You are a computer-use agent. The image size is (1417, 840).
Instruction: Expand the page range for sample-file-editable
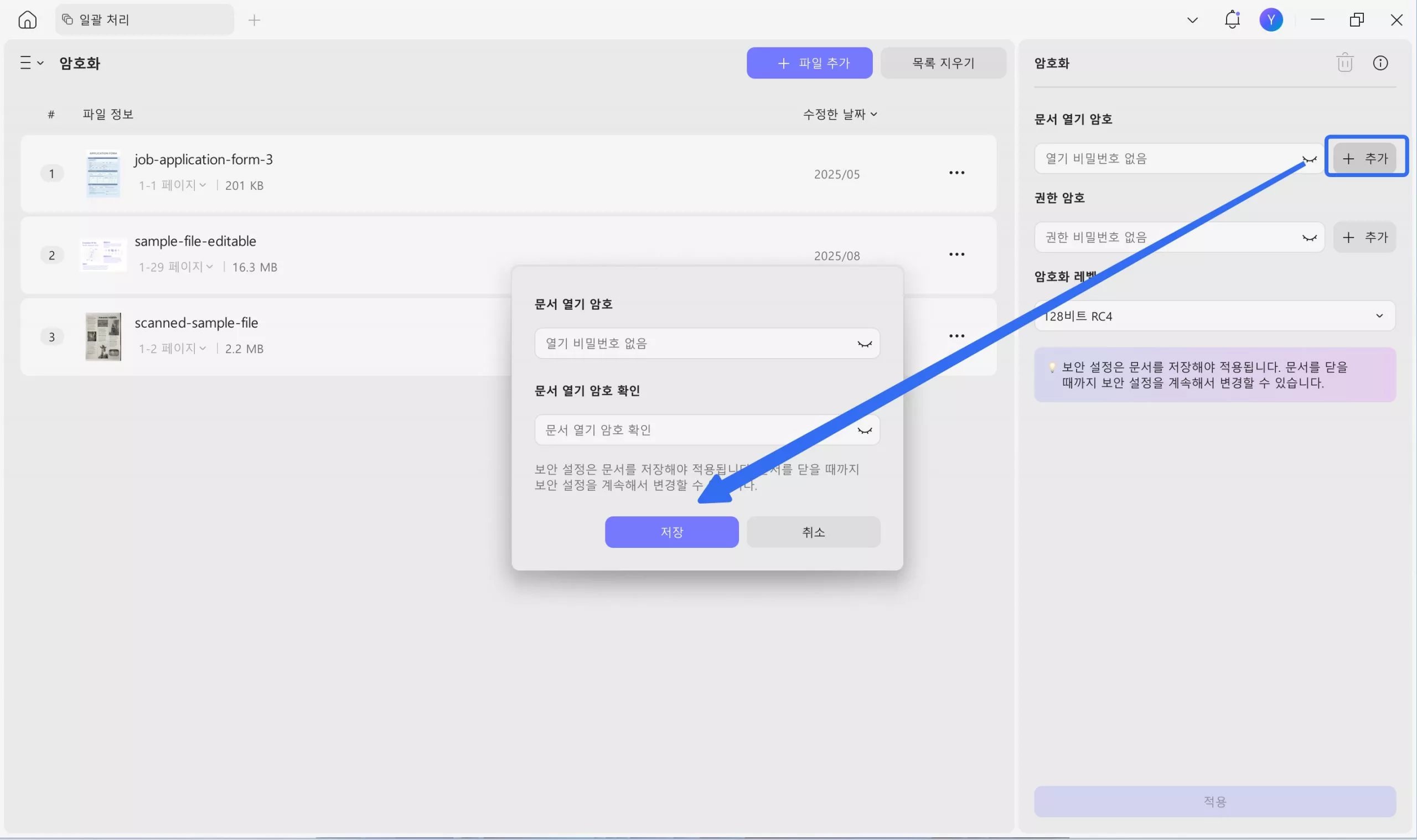coord(175,267)
